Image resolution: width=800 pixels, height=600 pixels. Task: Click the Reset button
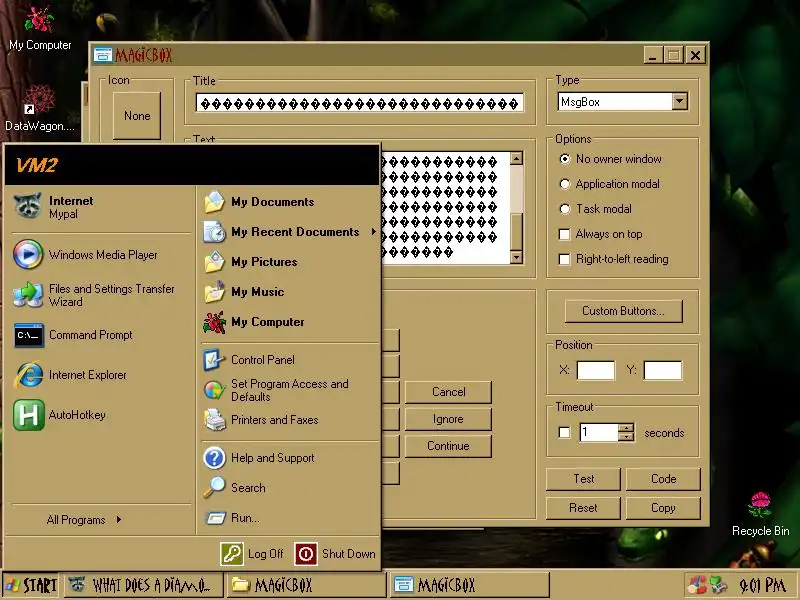point(583,508)
